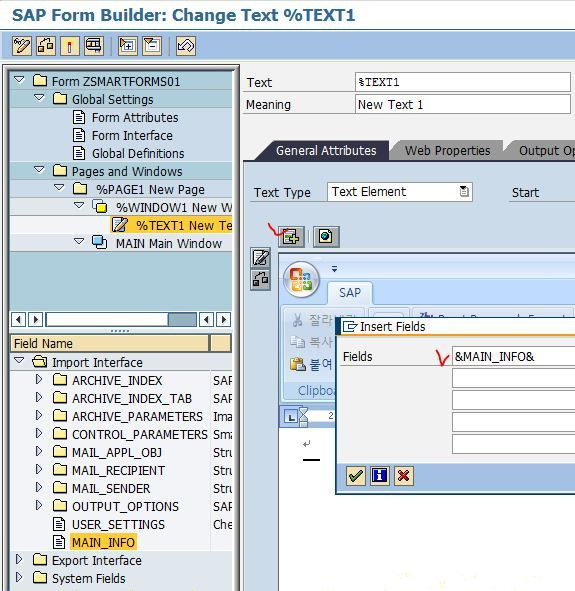Click the Form Painter toolbar icon
Viewport: 575px width, 591px height.
click(128, 46)
